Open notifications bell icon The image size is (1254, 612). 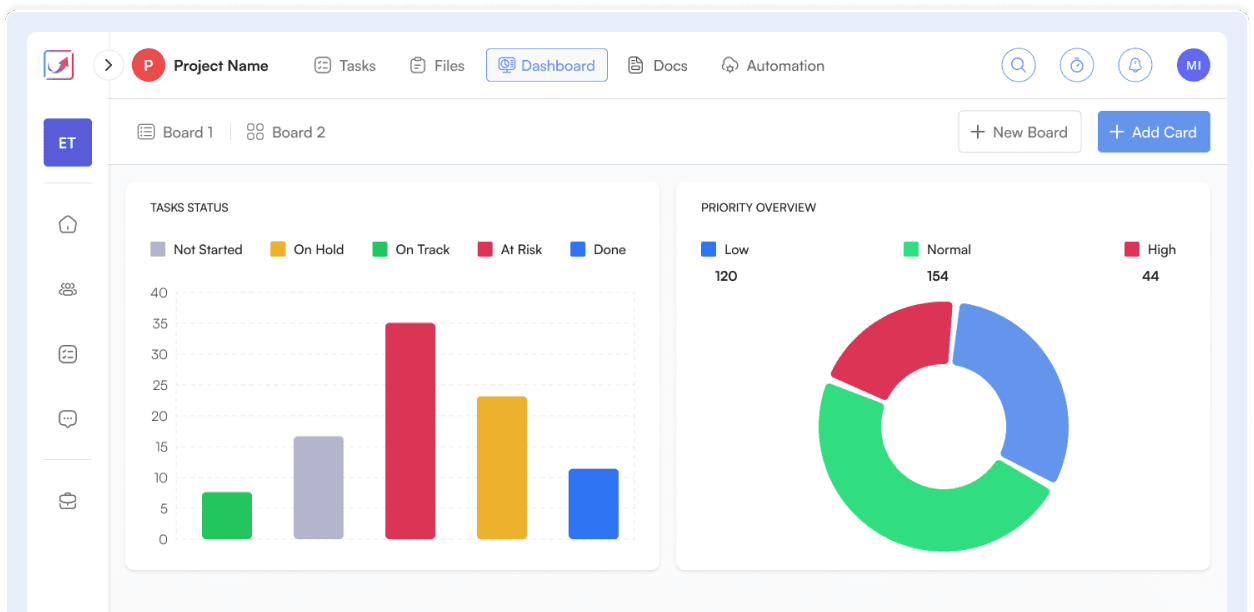tap(1135, 65)
